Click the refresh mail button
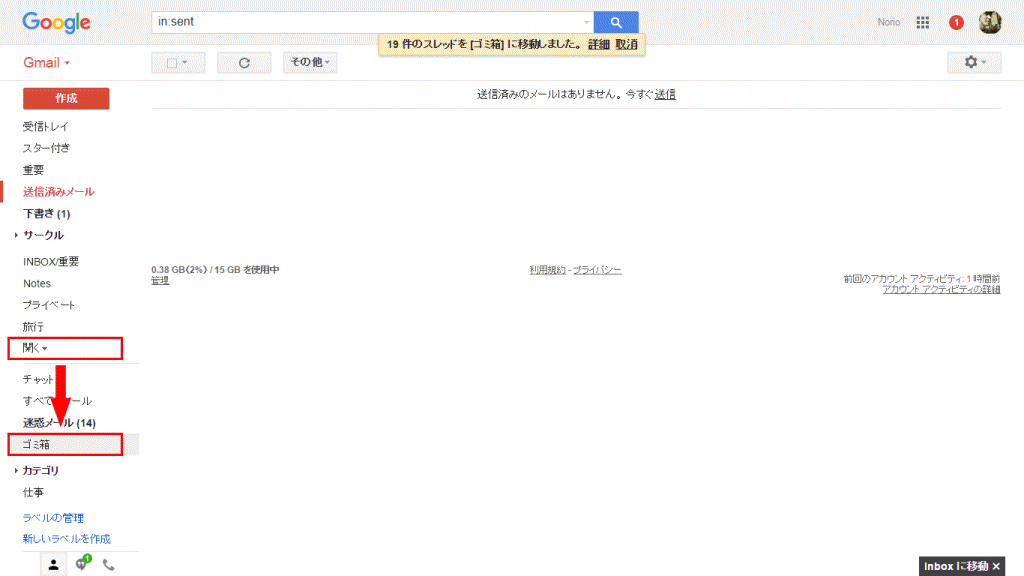Screen dimensions: 1024x576 244,63
